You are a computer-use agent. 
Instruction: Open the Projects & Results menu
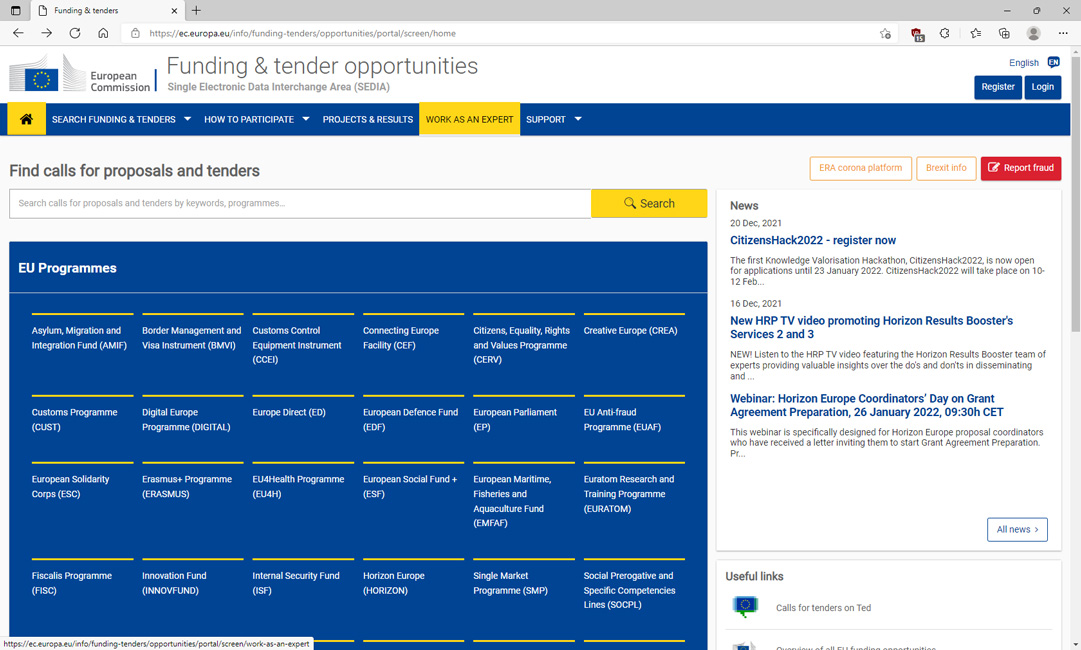coord(367,119)
